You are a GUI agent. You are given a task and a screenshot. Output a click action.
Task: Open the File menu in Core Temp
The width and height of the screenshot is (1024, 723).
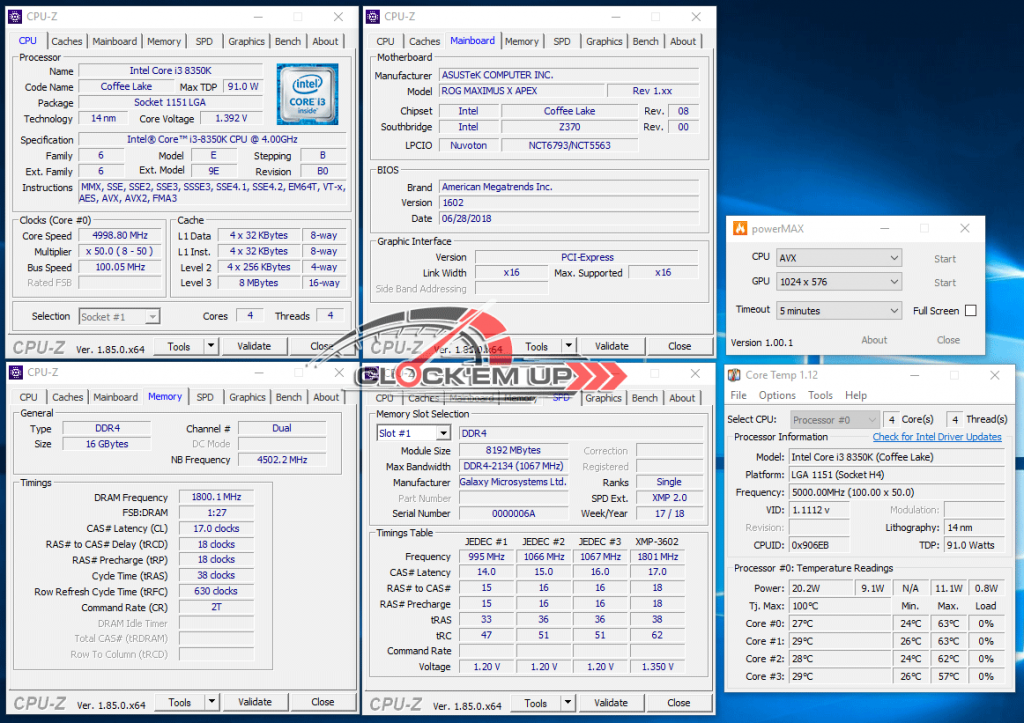coord(739,395)
